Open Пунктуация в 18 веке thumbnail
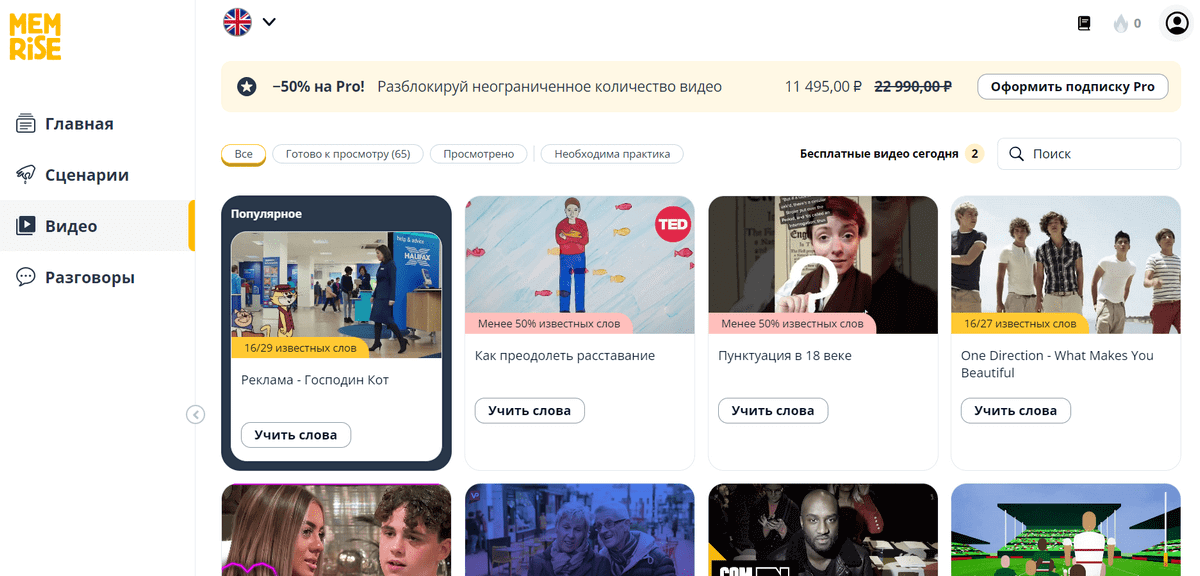Image resolution: width=1200 pixels, height=576 pixels. coord(823,264)
